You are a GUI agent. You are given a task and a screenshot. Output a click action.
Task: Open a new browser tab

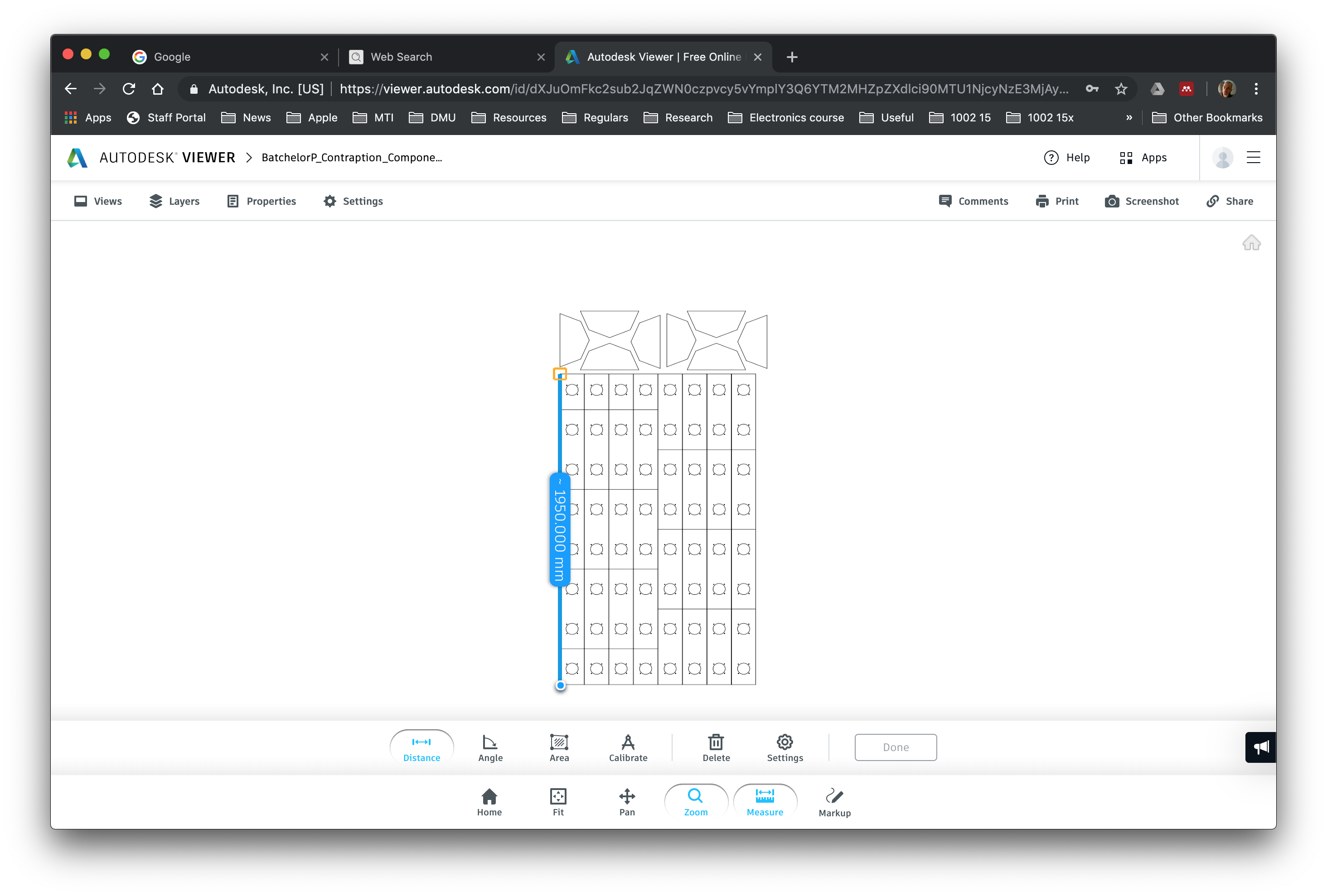tap(791, 57)
